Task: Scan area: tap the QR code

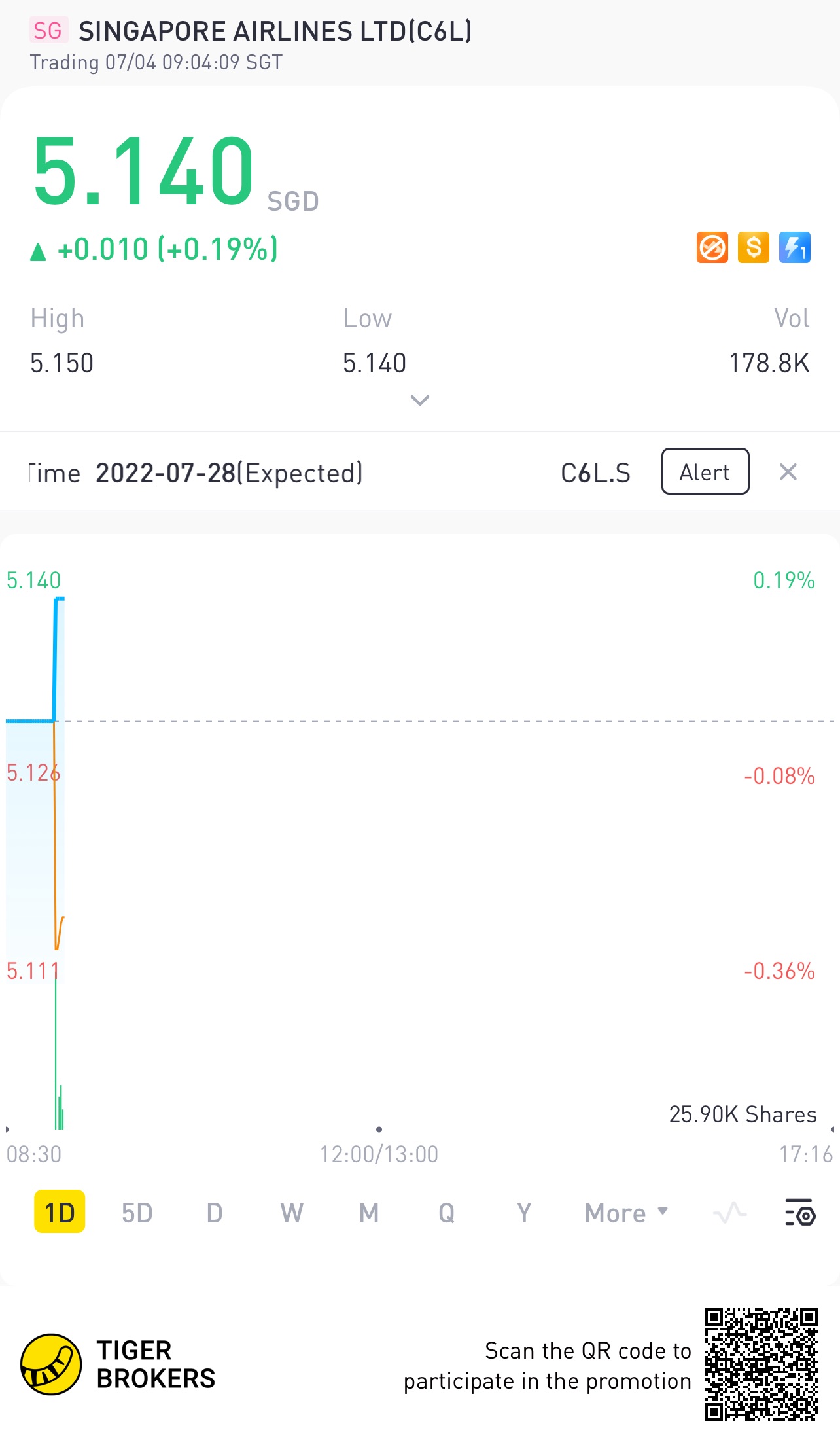Action: point(761,1364)
